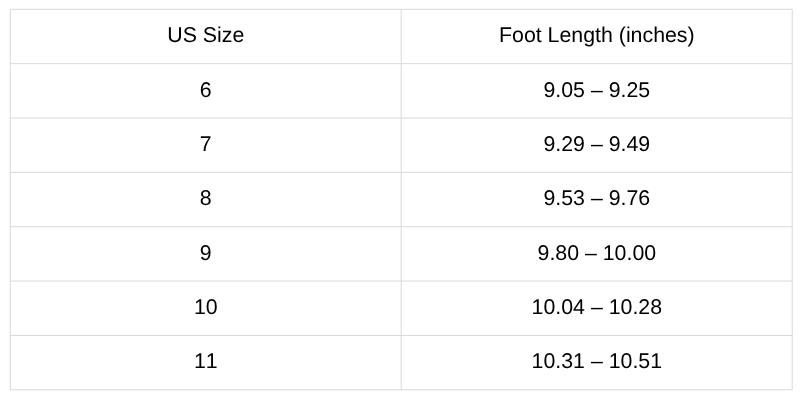Select the US size 9 cell
Screen dimensions: 800x400
click(x=206, y=254)
